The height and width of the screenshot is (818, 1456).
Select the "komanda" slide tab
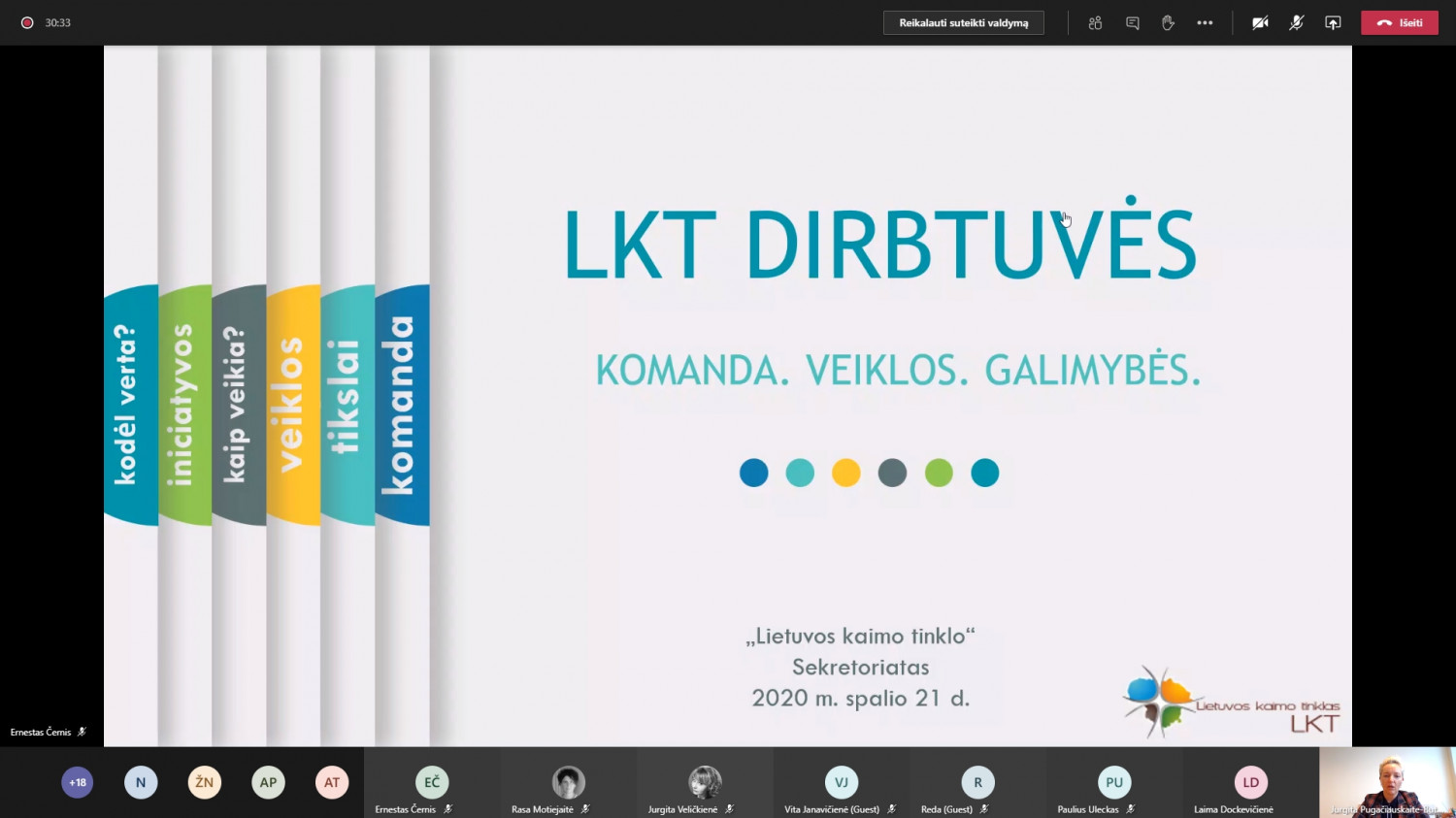[402, 405]
